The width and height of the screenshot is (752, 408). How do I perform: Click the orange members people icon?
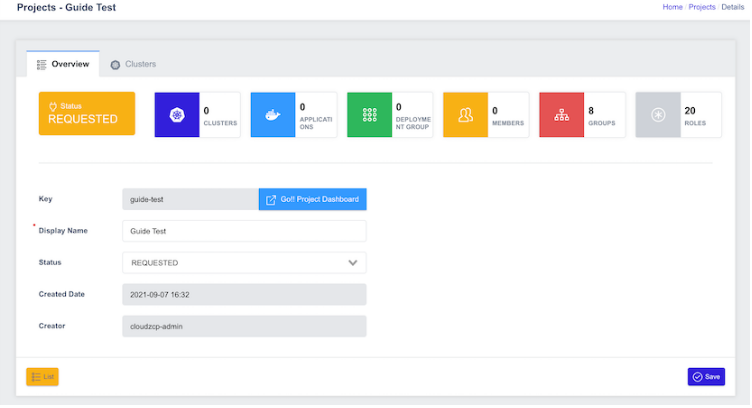[x=465, y=115]
